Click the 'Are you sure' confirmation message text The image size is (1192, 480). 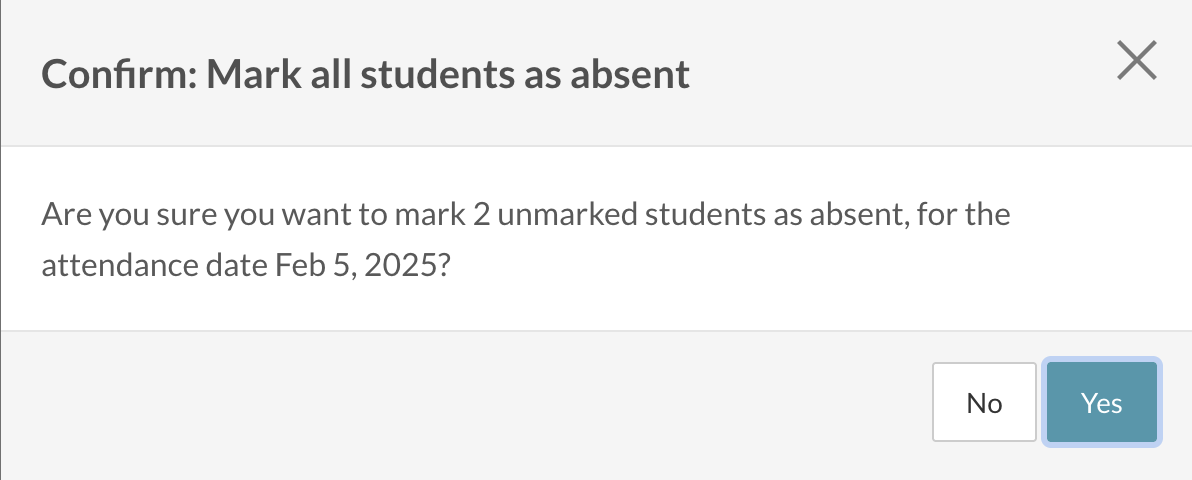pyautogui.click(x=525, y=216)
